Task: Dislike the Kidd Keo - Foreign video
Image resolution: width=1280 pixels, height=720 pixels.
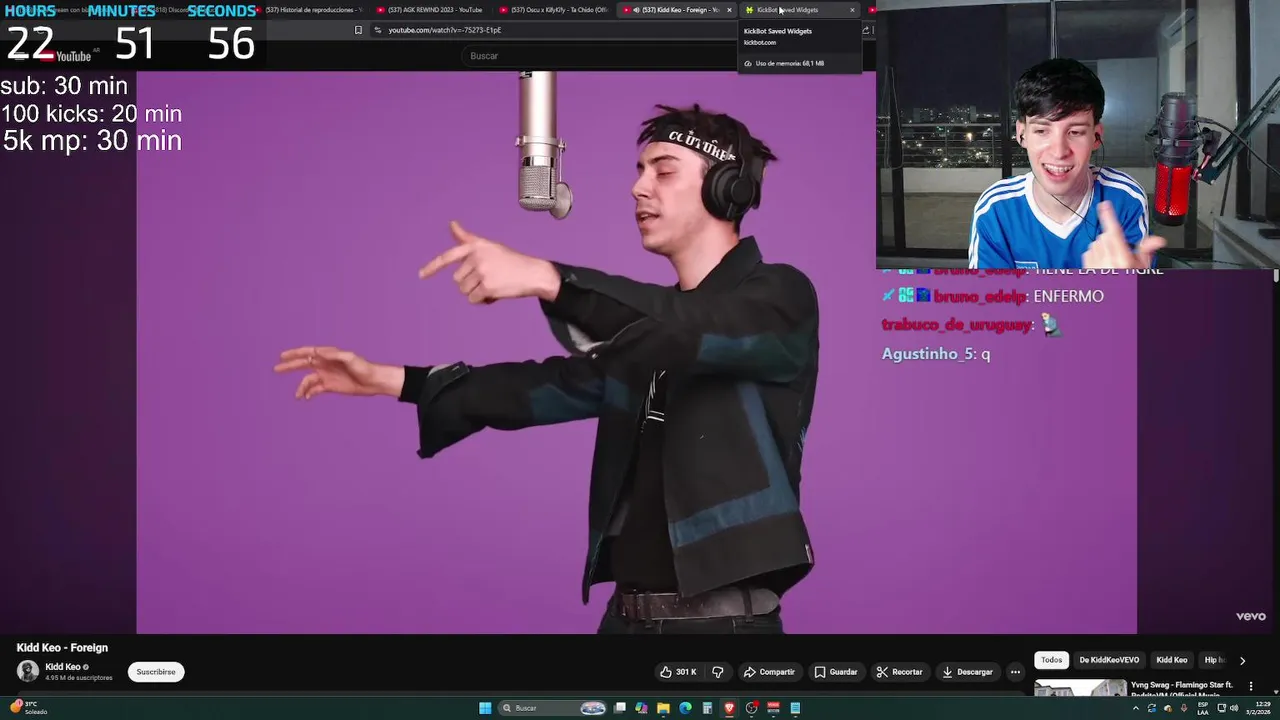Action: (717, 672)
